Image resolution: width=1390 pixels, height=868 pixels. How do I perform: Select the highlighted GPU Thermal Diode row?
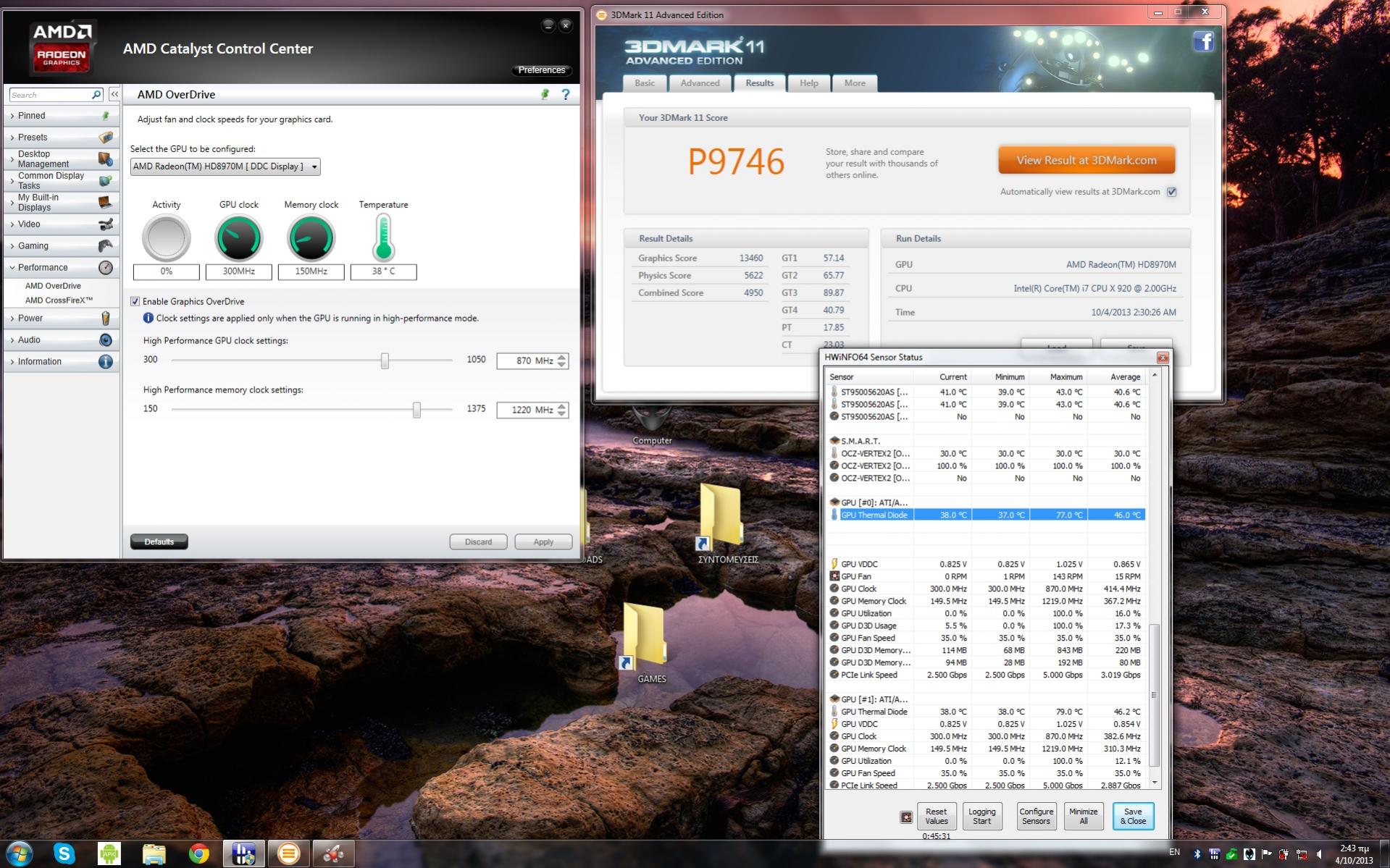(x=986, y=515)
